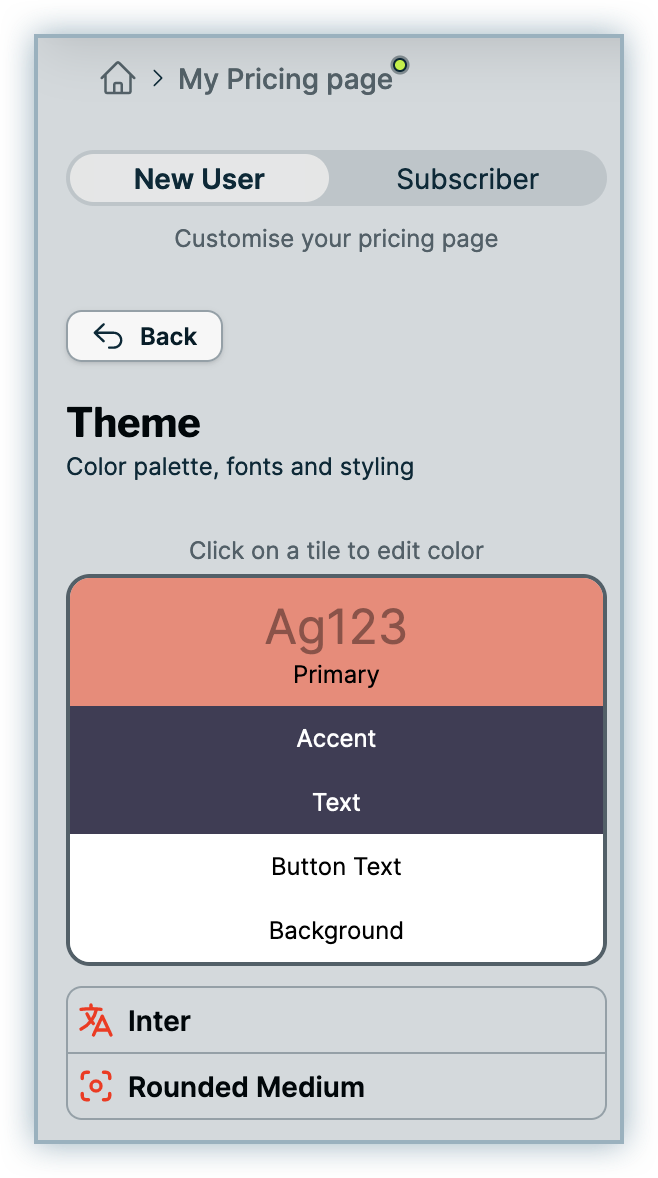The height and width of the screenshot is (1178, 658).
Task: Go to the home icon in breadcrumb
Action: click(x=118, y=78)
